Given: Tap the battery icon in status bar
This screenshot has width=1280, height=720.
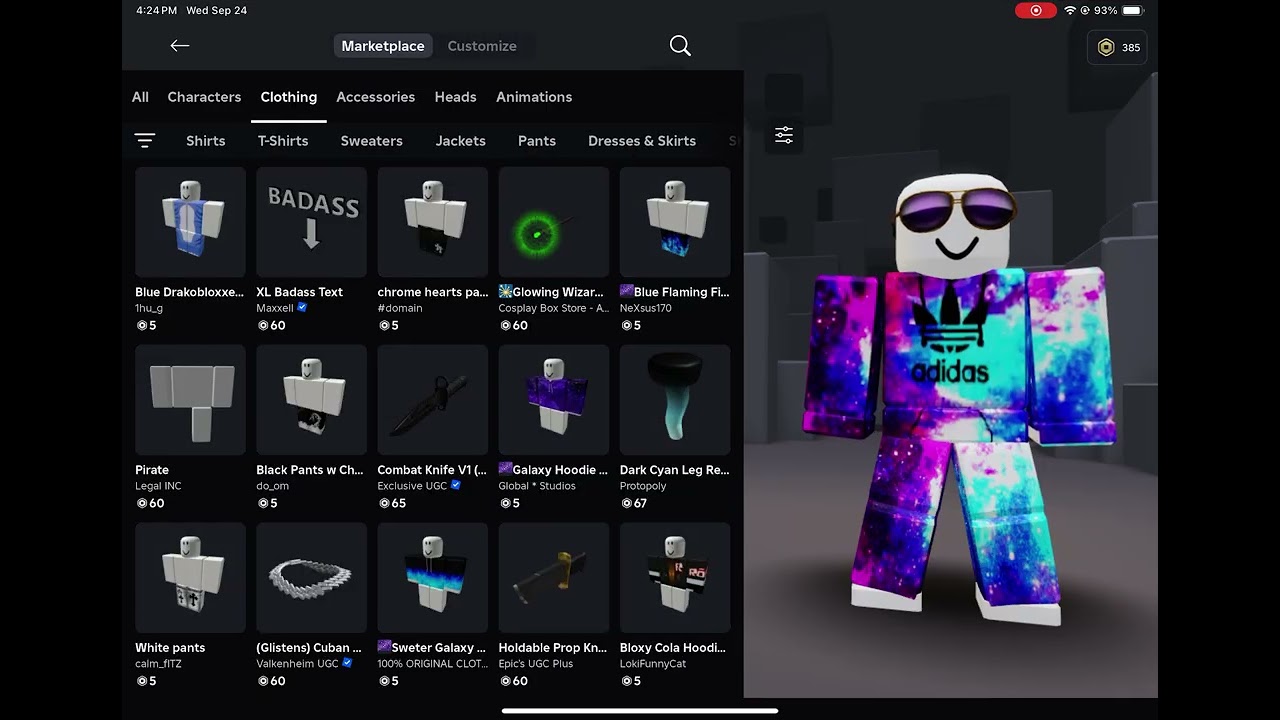Looking at the screenshot, I should pos(1132,10).
